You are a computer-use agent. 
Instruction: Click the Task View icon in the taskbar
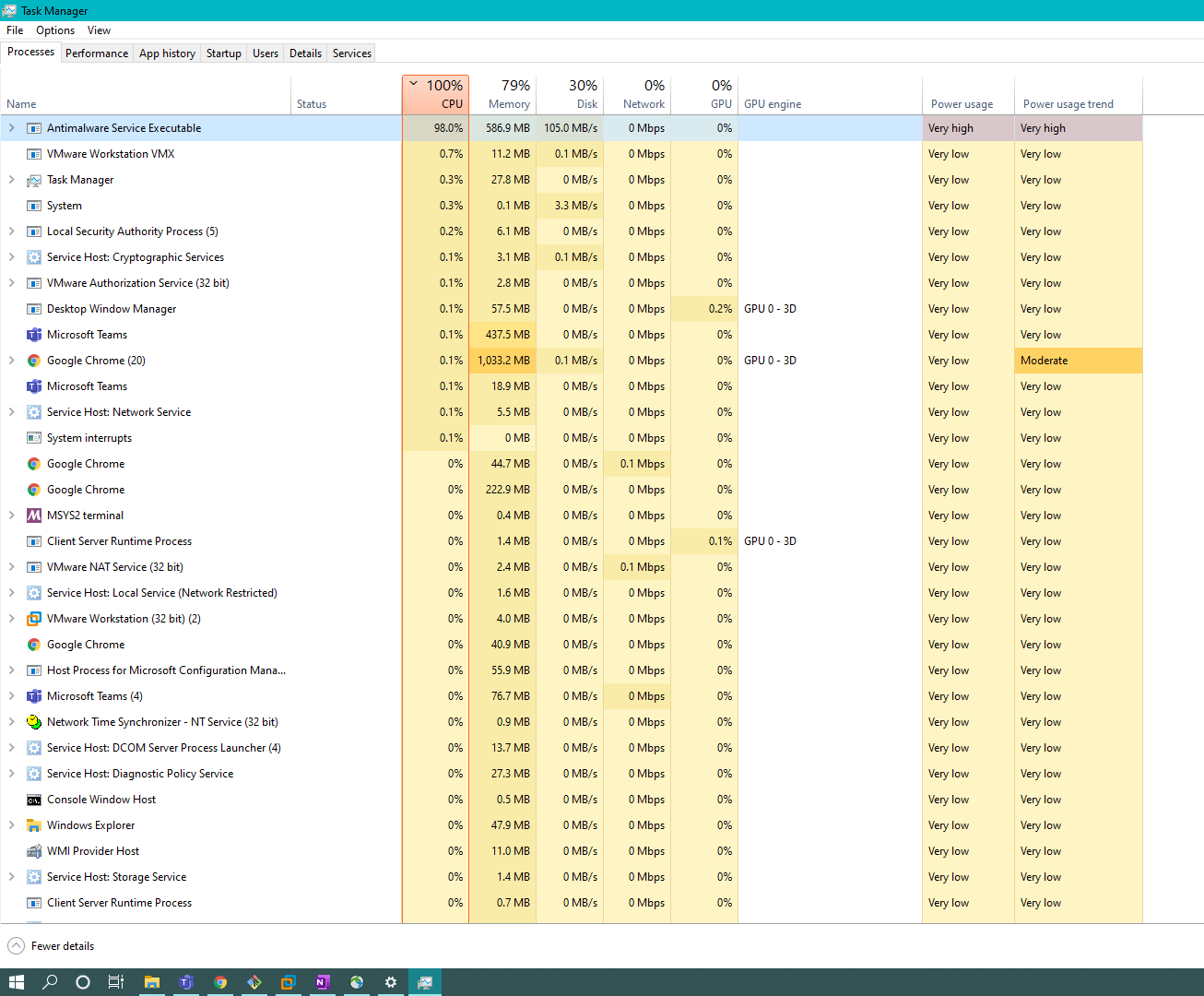pos(115,982)
